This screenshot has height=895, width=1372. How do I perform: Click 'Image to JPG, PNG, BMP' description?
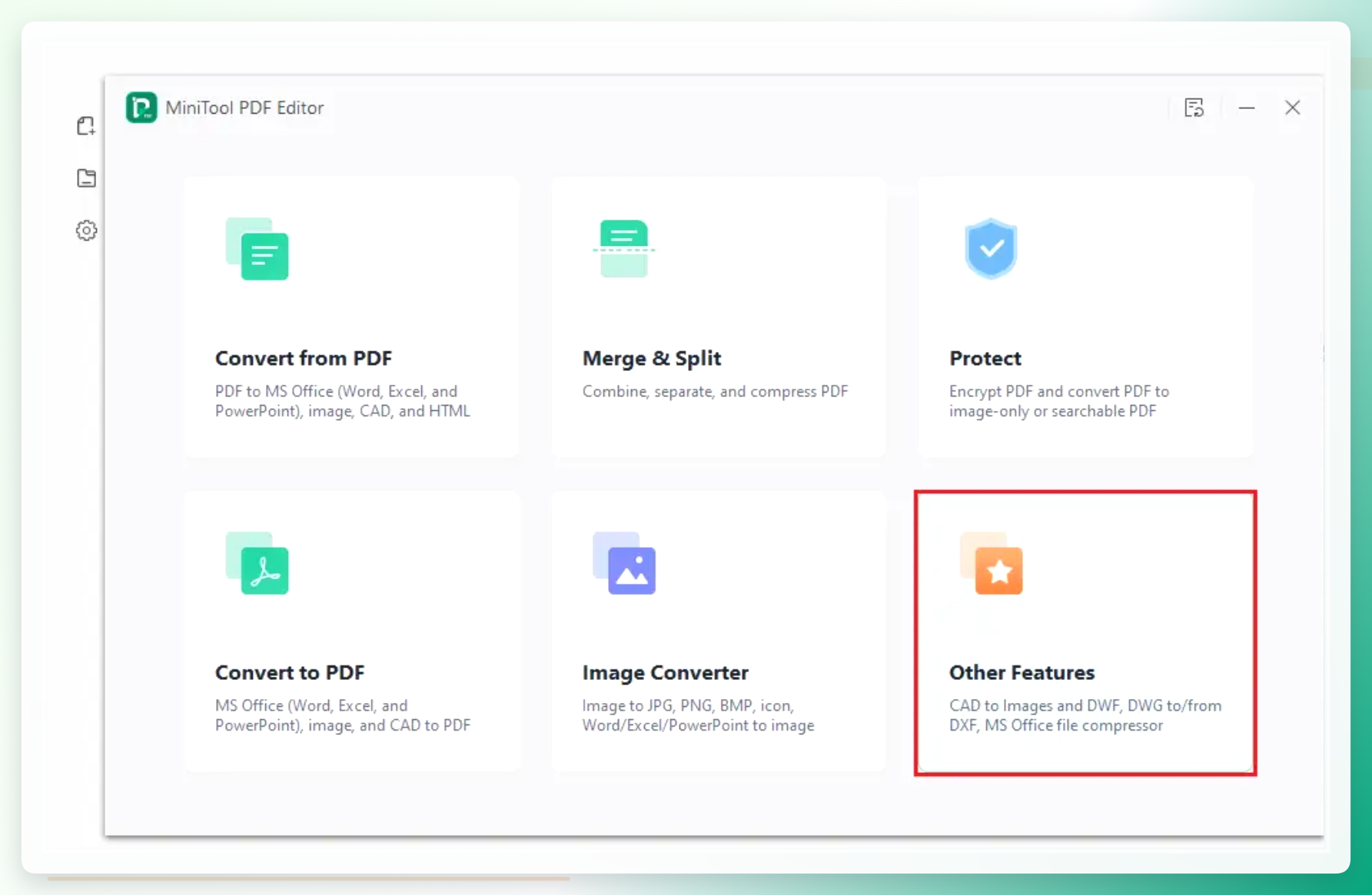click(699, 715)
